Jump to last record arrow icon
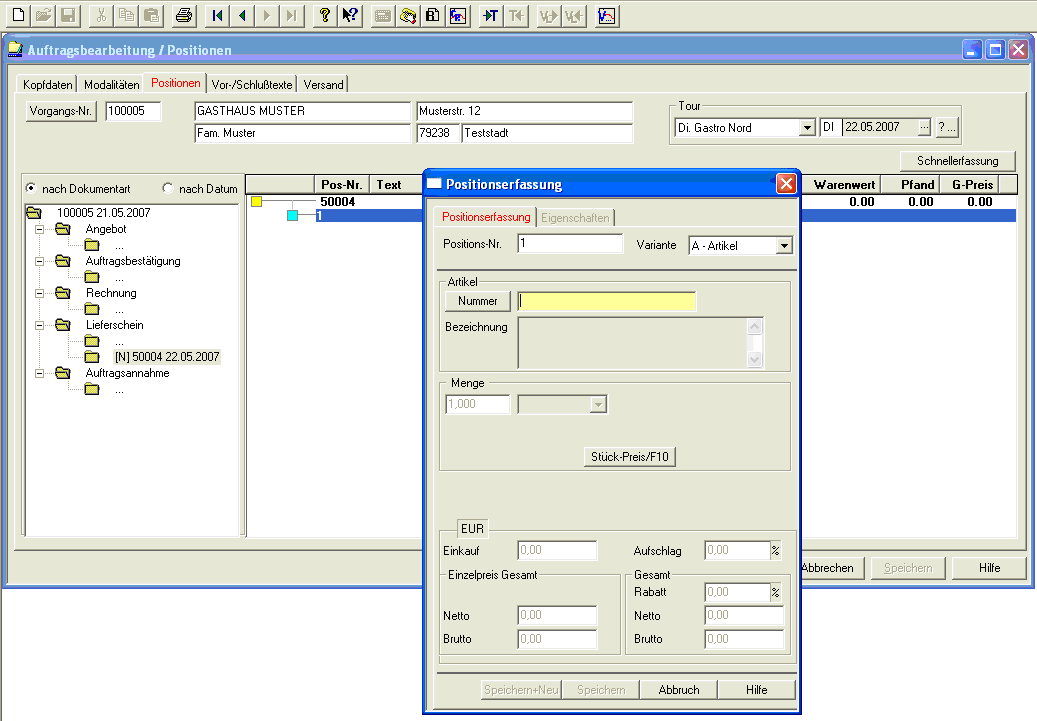 pyautogui.click(x=292, y=15)
